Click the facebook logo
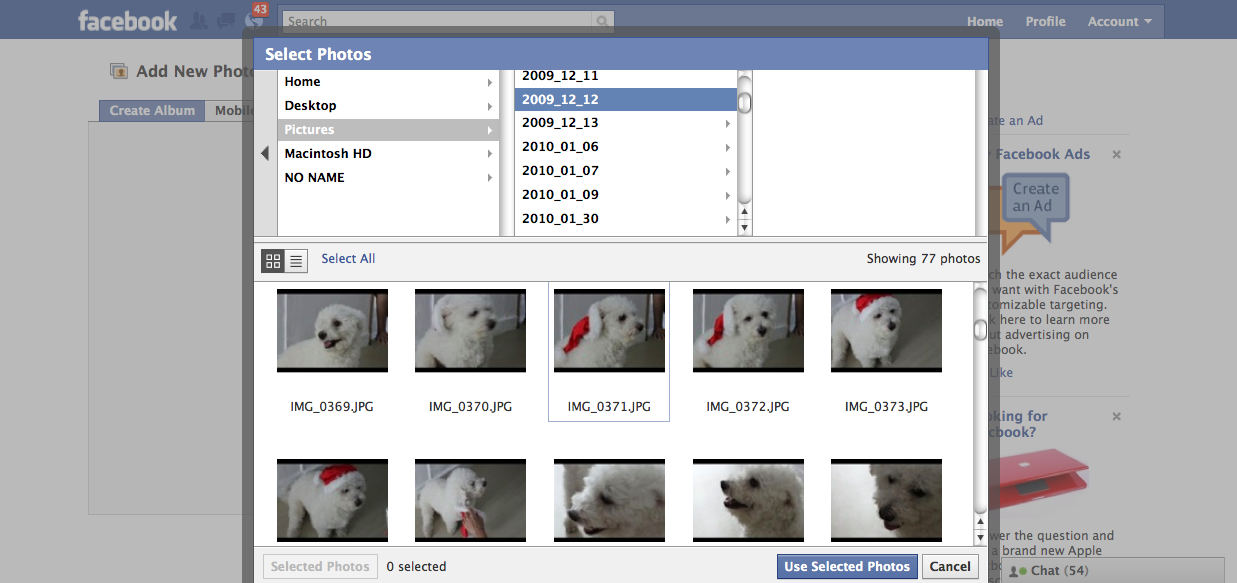 (126, 19)
